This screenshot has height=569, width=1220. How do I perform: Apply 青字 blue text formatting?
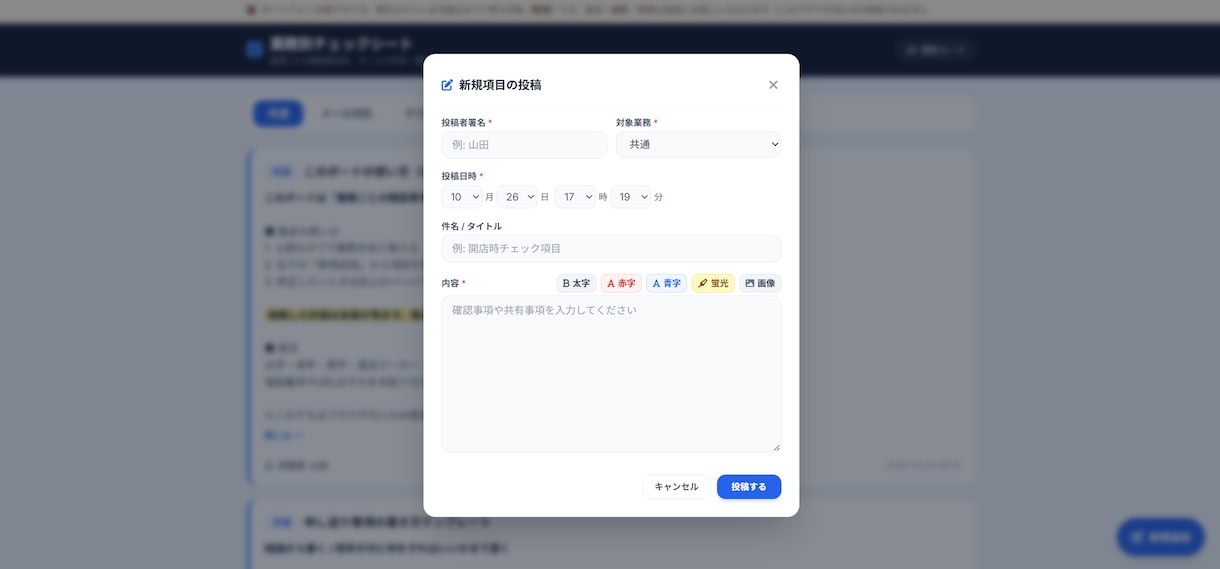coord(666,283)
